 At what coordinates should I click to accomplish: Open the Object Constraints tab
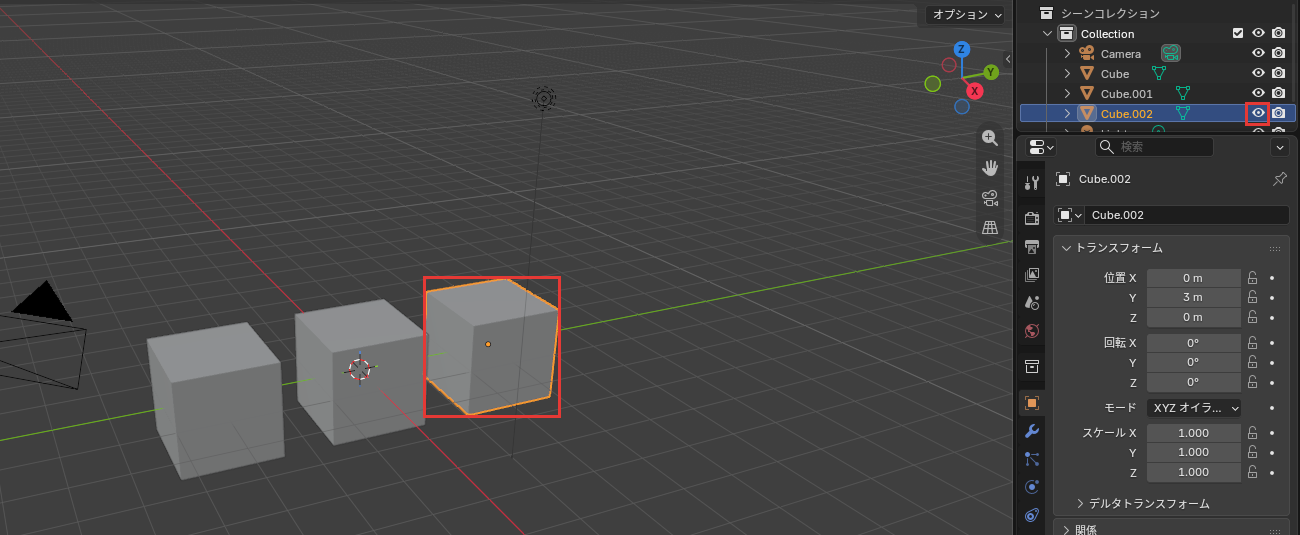tap(1033, 515)
